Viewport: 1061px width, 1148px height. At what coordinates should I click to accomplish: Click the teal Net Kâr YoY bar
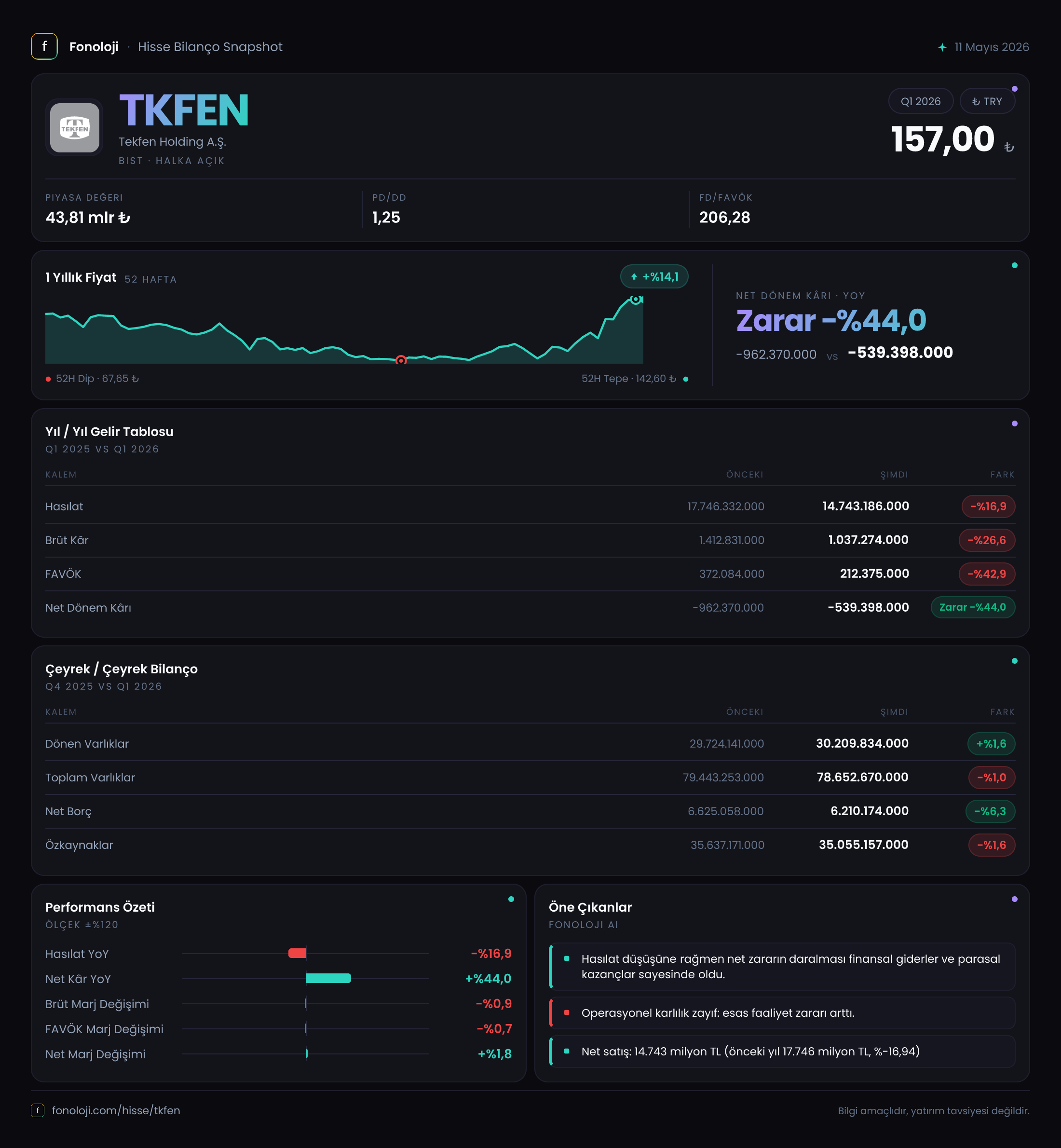pyautogui.click(x=328, y=979)
